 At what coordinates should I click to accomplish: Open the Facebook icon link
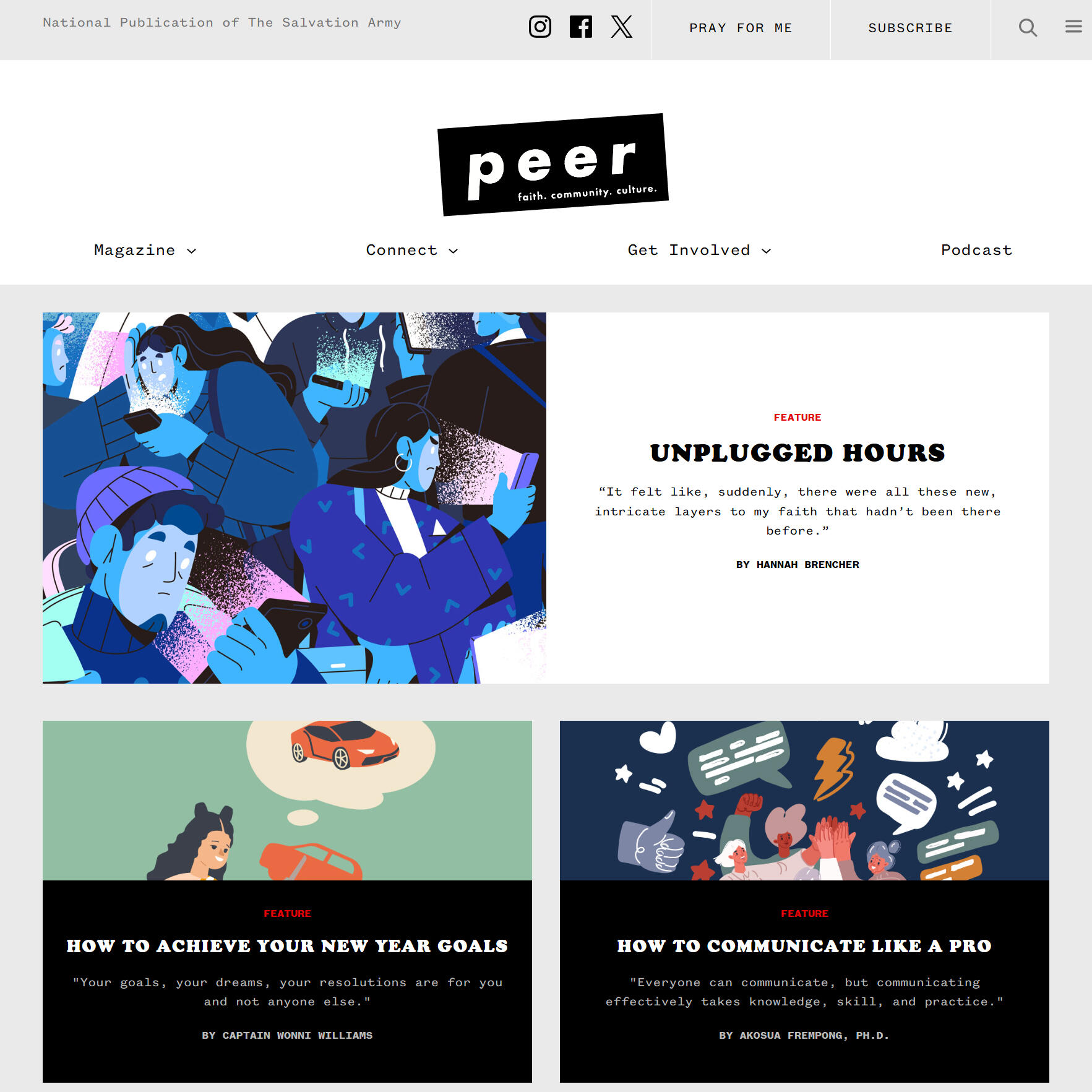pos(581,27)
